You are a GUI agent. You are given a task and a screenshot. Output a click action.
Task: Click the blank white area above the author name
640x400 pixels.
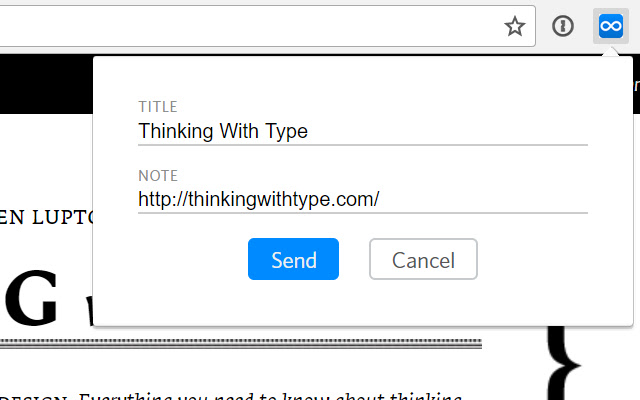[x=45, y=160]
